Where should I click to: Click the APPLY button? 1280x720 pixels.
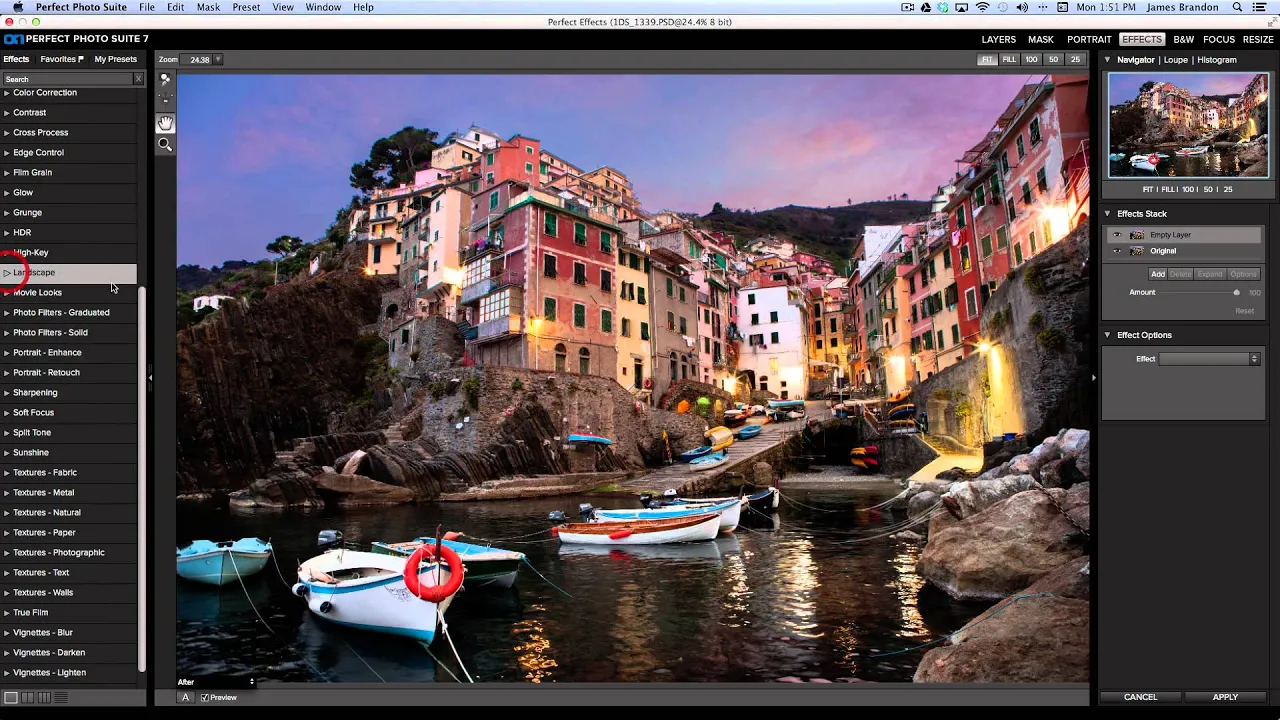coord(1225,697)
